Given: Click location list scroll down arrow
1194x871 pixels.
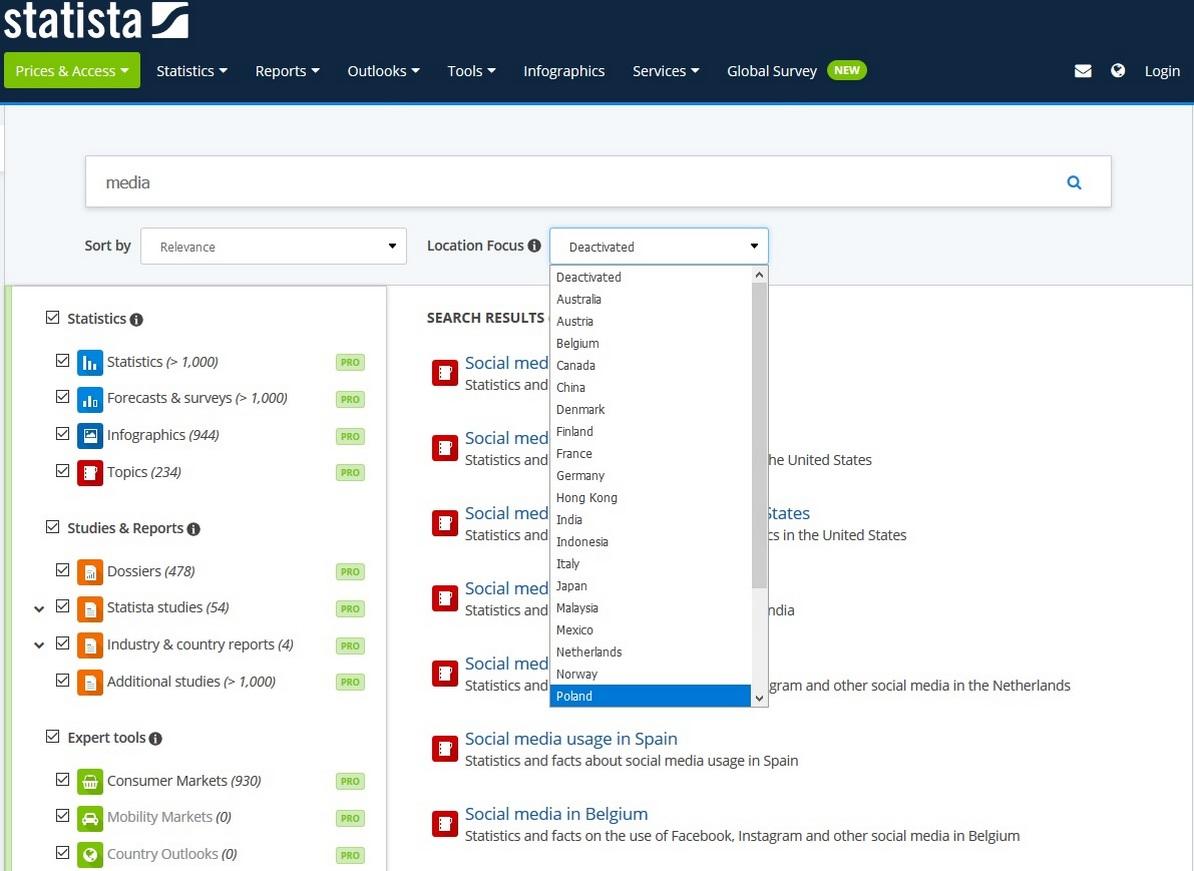Looking at the screenshot, I should [x=759, y=698].
